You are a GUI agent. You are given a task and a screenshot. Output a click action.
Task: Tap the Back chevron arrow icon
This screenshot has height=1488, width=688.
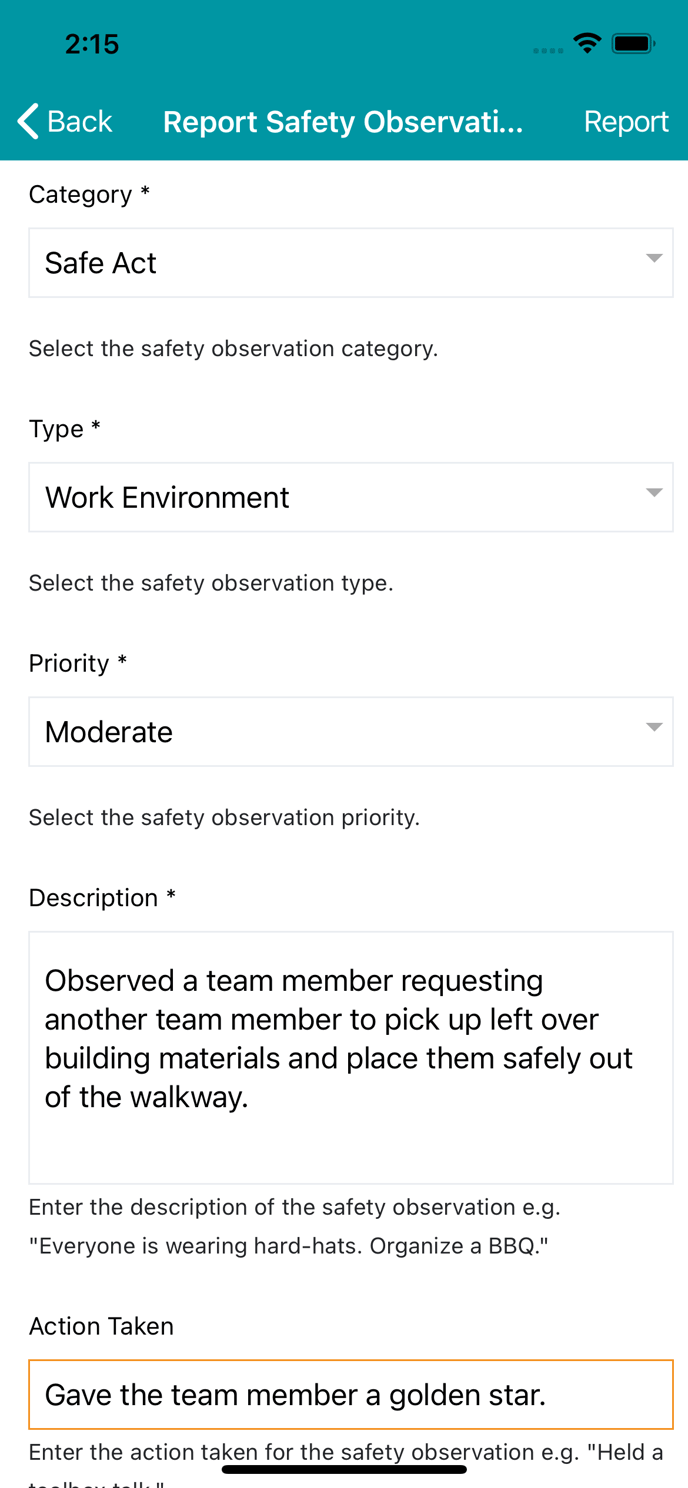click(28, 121)
